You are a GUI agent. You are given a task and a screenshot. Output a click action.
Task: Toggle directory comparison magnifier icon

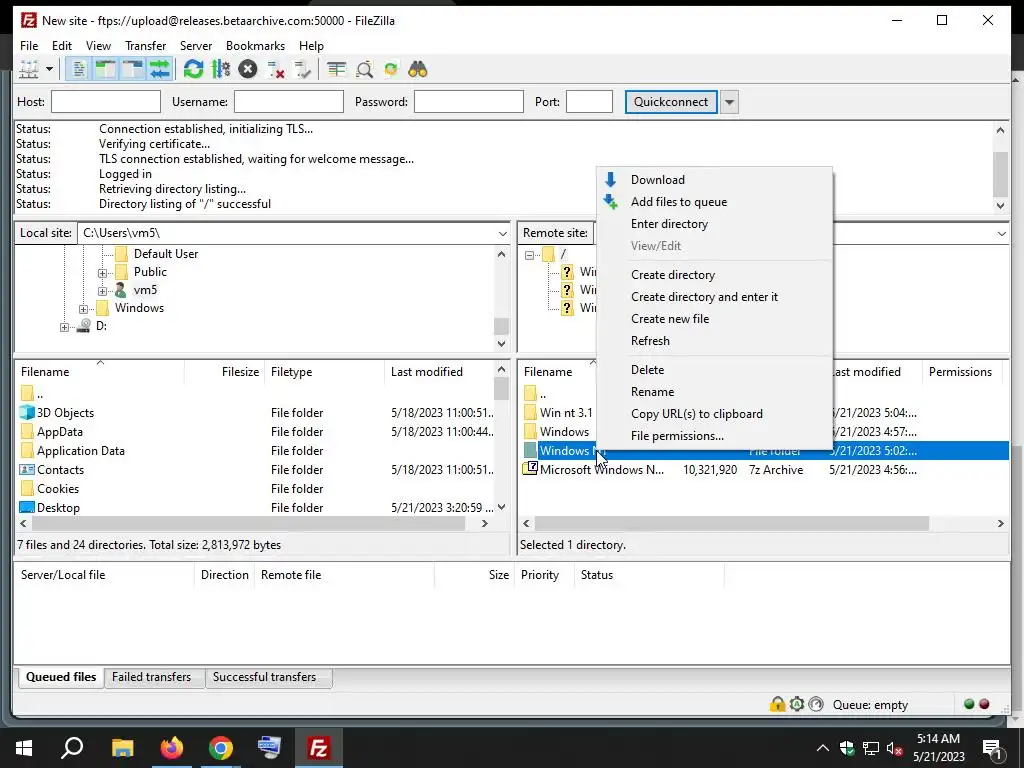[364, 69]
